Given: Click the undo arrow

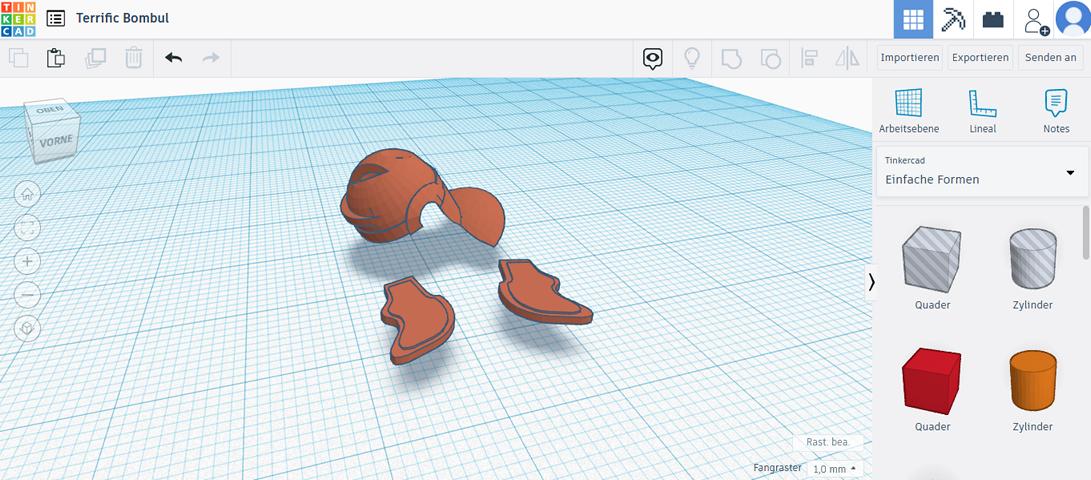Looking at the screenshot, I should coord(174,58).
